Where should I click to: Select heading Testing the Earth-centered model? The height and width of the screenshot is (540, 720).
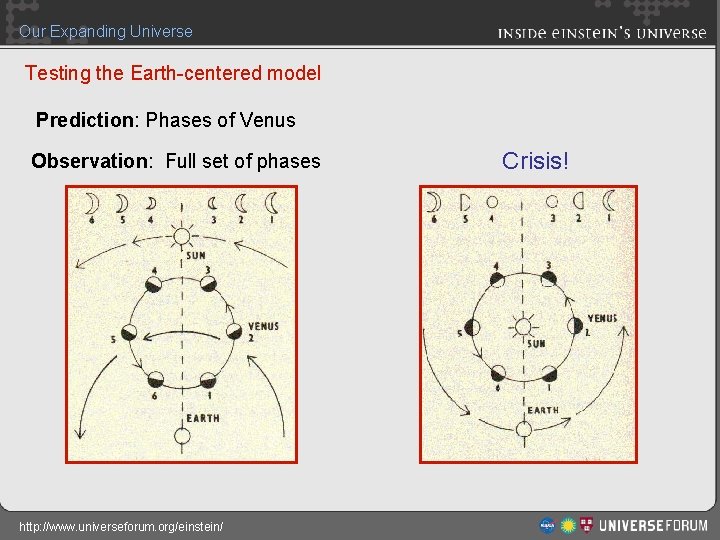point(173,73)
